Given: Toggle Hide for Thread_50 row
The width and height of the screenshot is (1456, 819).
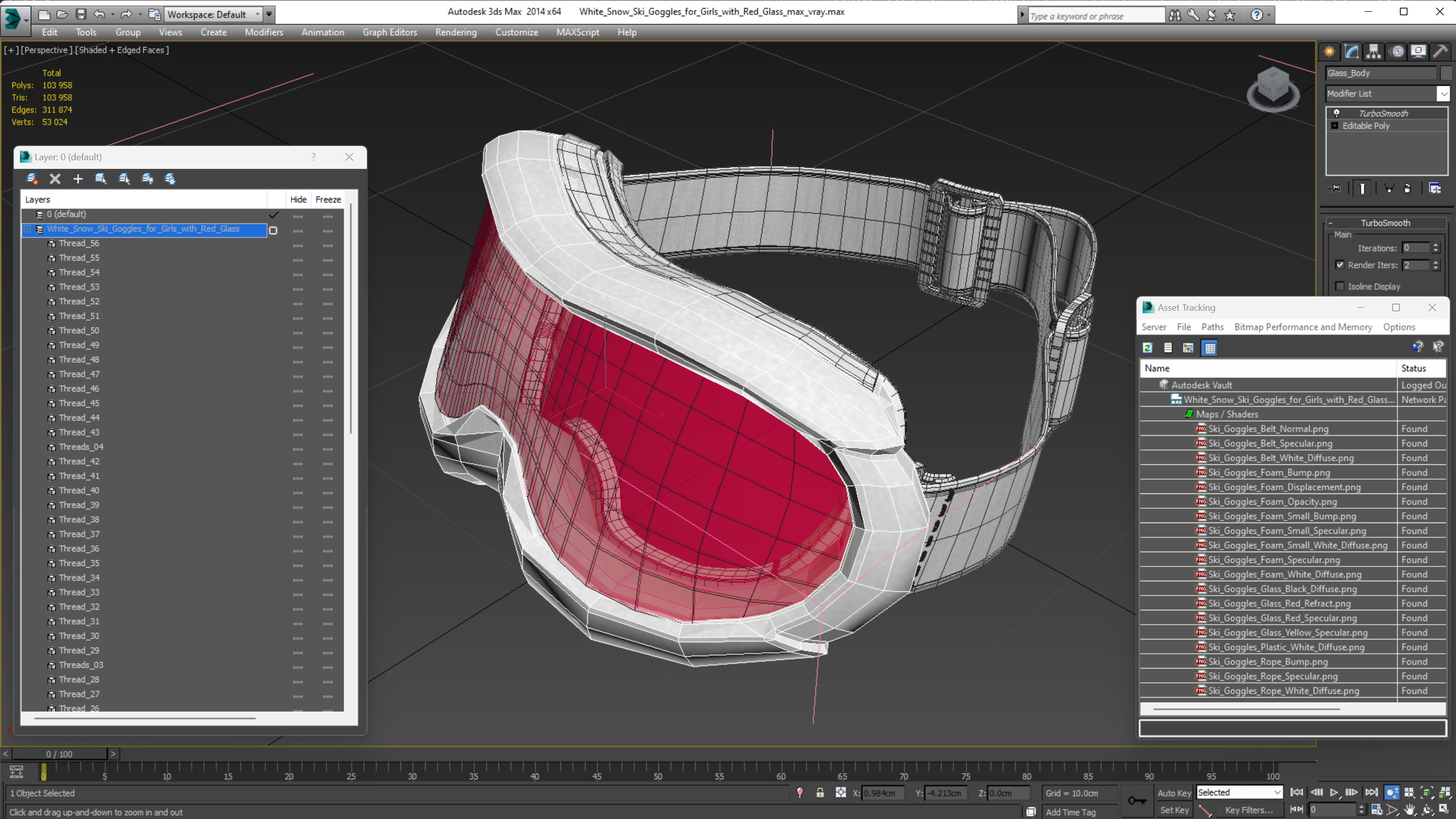Looking at the screenshot, I should click(298, 332).
